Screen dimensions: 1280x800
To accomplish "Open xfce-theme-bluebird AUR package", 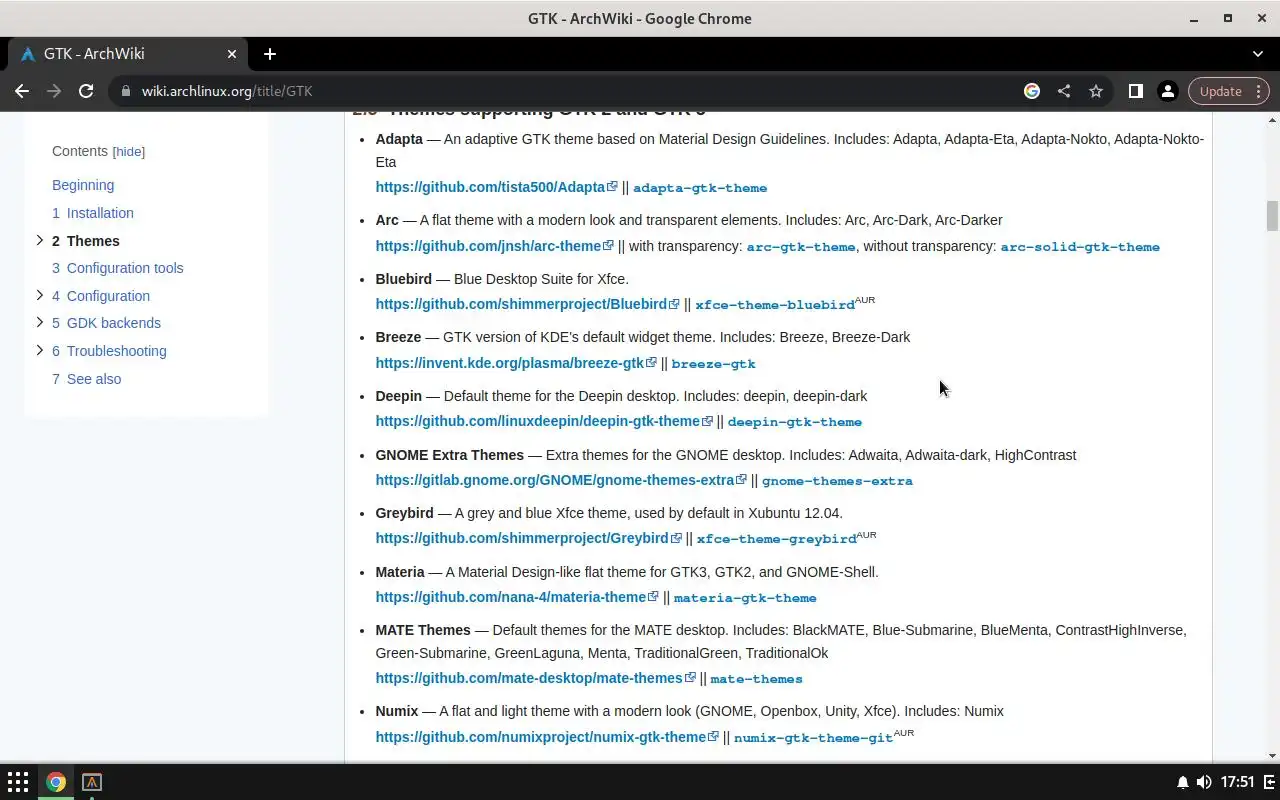I will (x=775, y=305).
